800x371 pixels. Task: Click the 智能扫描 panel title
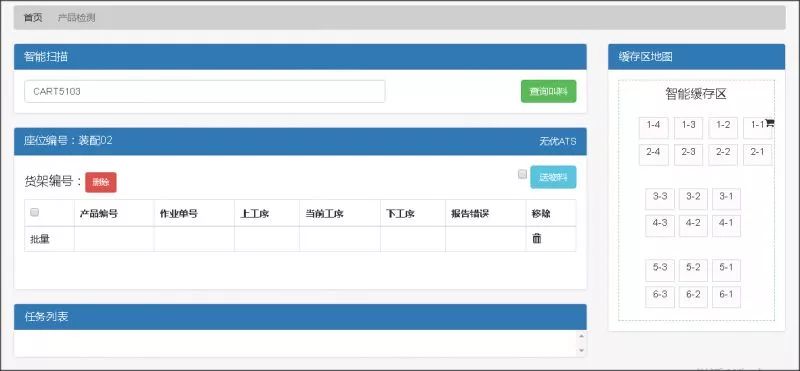coord(46,57)
